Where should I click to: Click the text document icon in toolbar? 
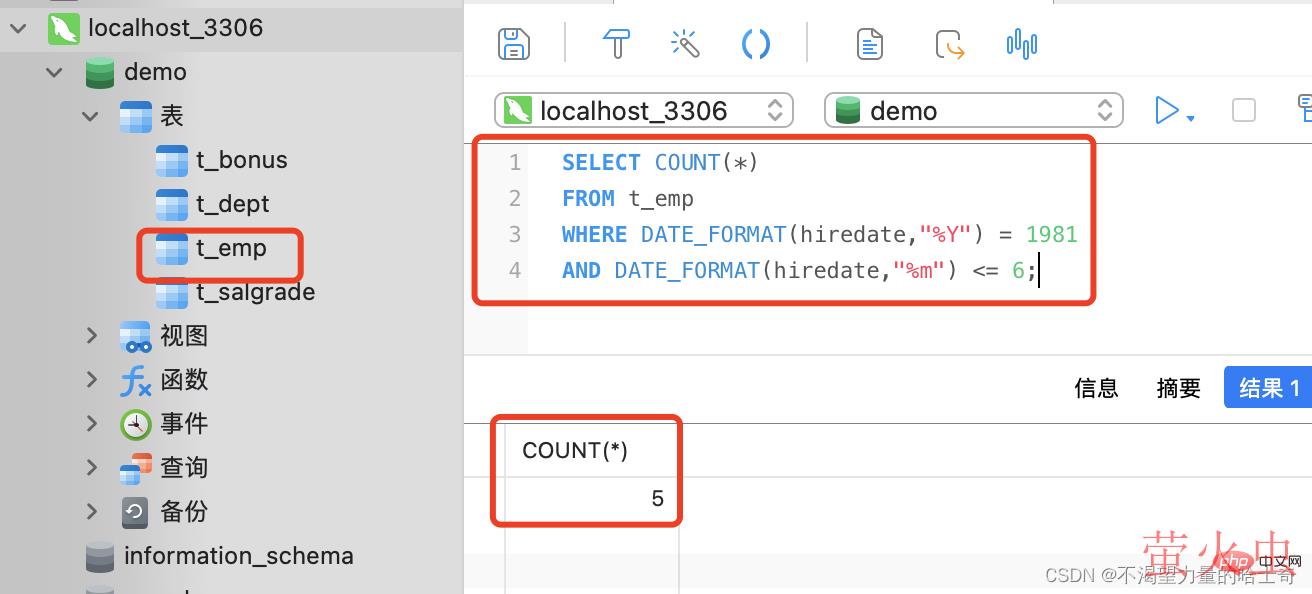(870, 44)
